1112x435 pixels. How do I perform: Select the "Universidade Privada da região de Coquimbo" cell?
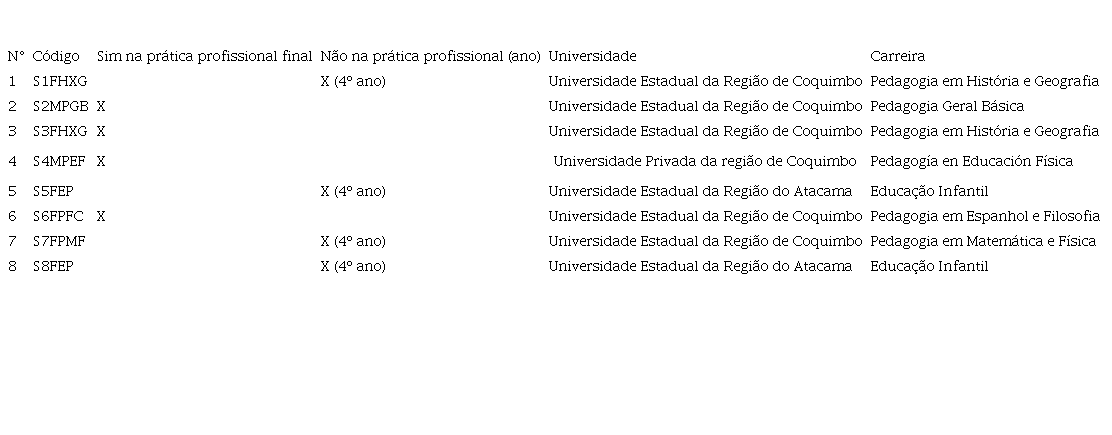point(705,161)
